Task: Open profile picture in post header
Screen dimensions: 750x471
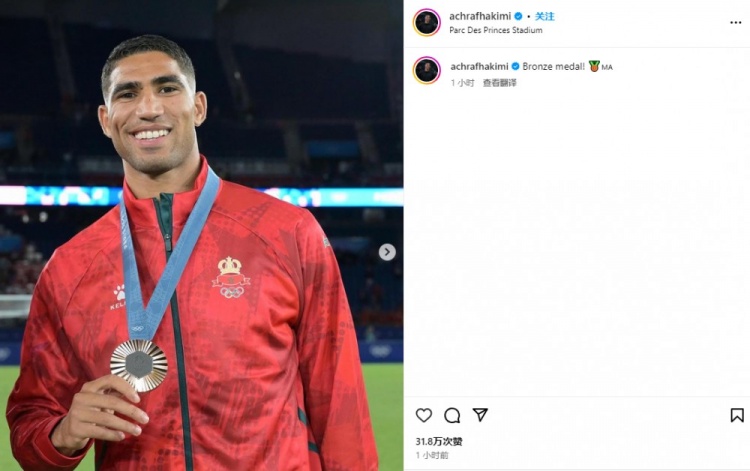Action: pyautogui.click(x=427, y=22)
